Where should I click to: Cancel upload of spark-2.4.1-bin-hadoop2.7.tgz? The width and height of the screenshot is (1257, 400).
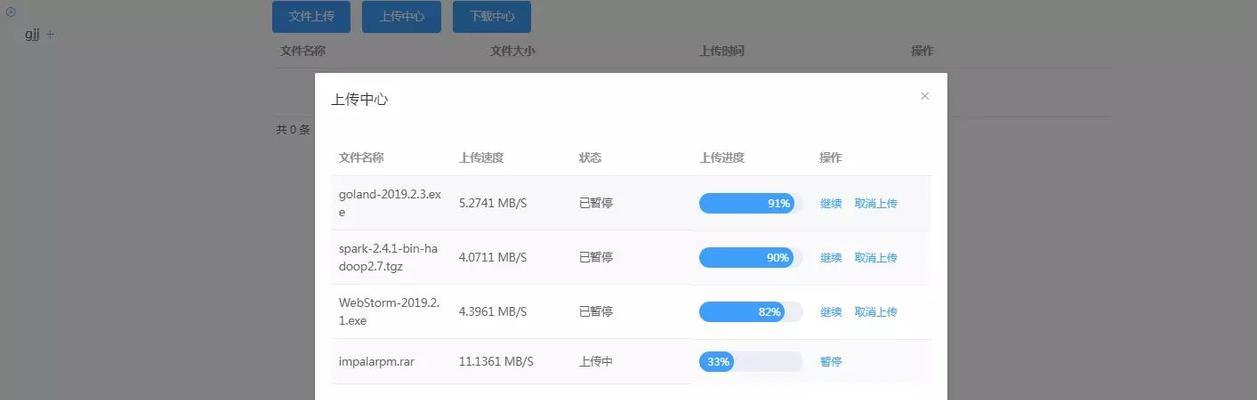(x=876, y=257)
